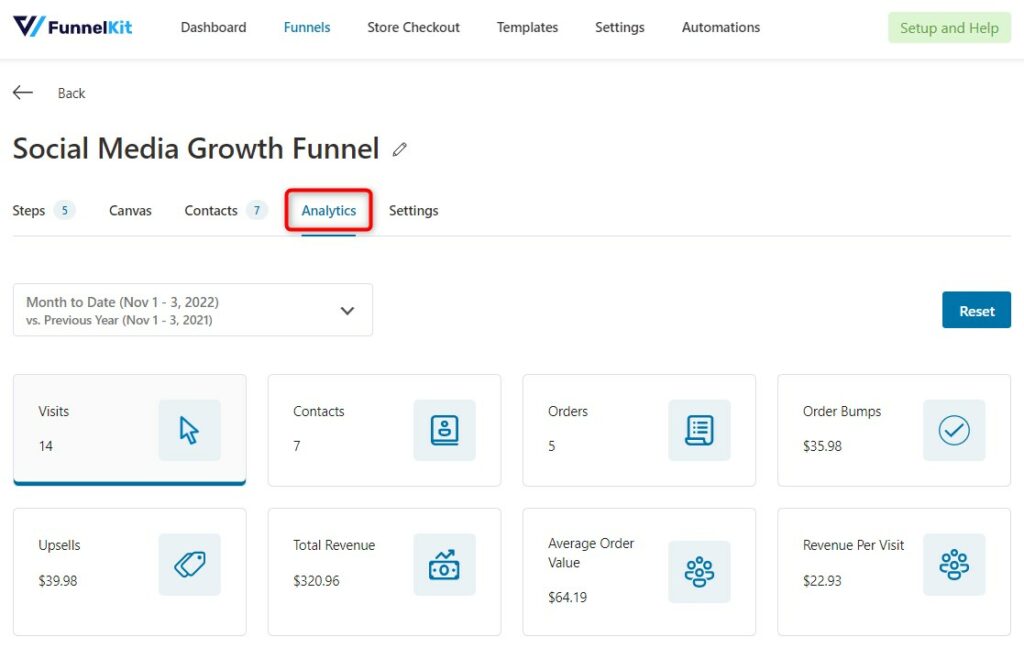Go to the Funnels menu

[x=307, y=27]
